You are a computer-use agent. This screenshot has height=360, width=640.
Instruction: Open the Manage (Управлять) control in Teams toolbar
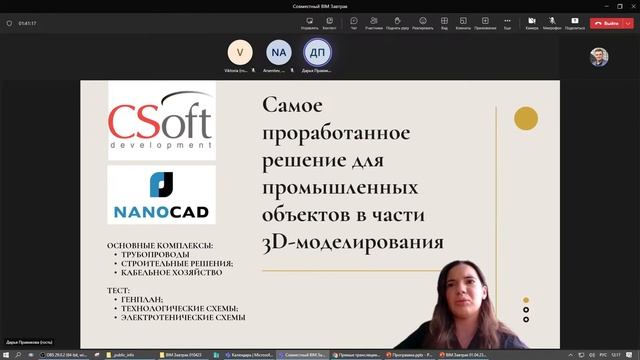click(309, 23)
